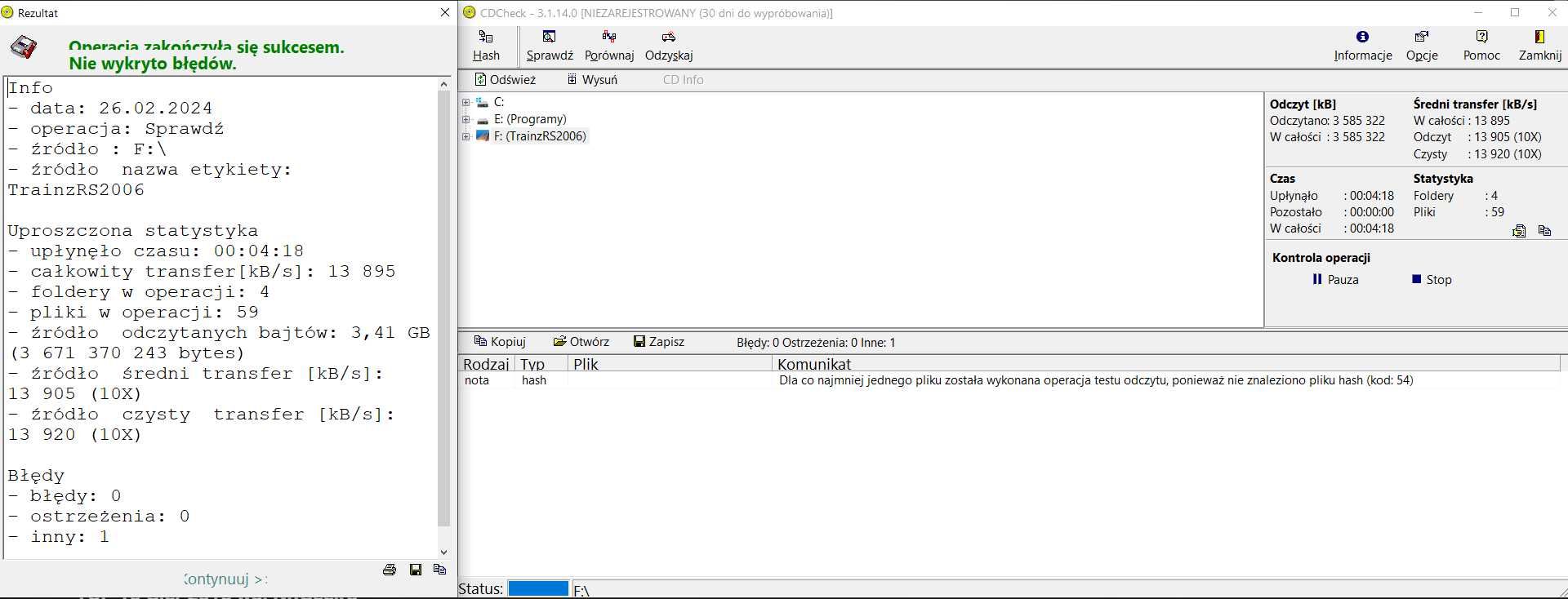The image size is (1568, 599).
Task: Click the Kontynuuj continue button
Action: (x=225, y=579)
